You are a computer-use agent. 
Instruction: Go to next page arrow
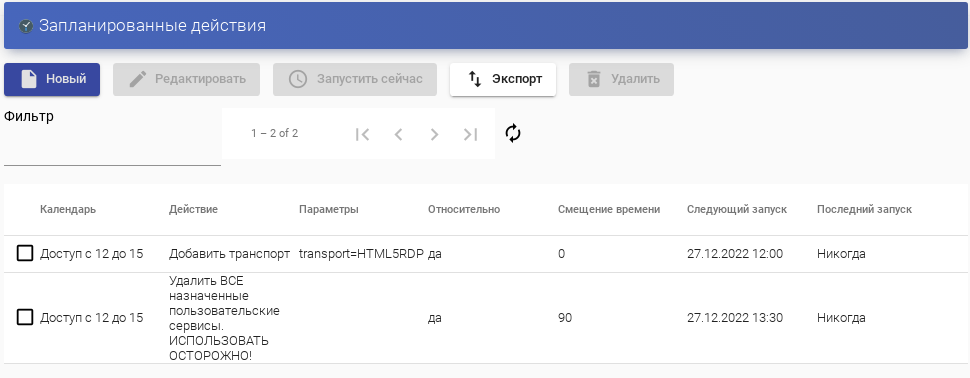[434, 134]
